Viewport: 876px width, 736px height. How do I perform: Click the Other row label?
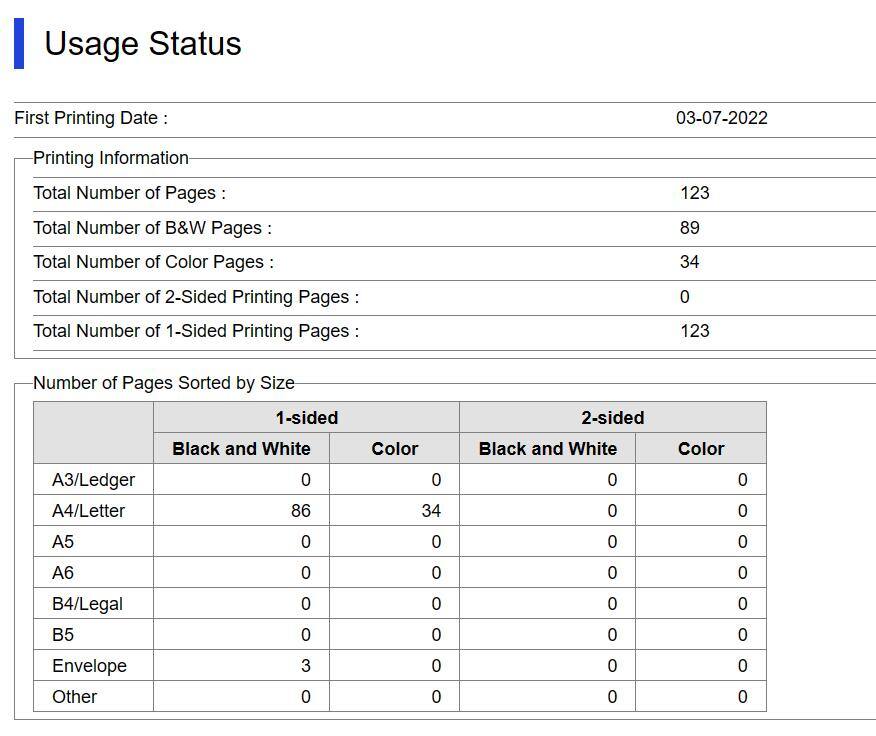coord(74,697)
